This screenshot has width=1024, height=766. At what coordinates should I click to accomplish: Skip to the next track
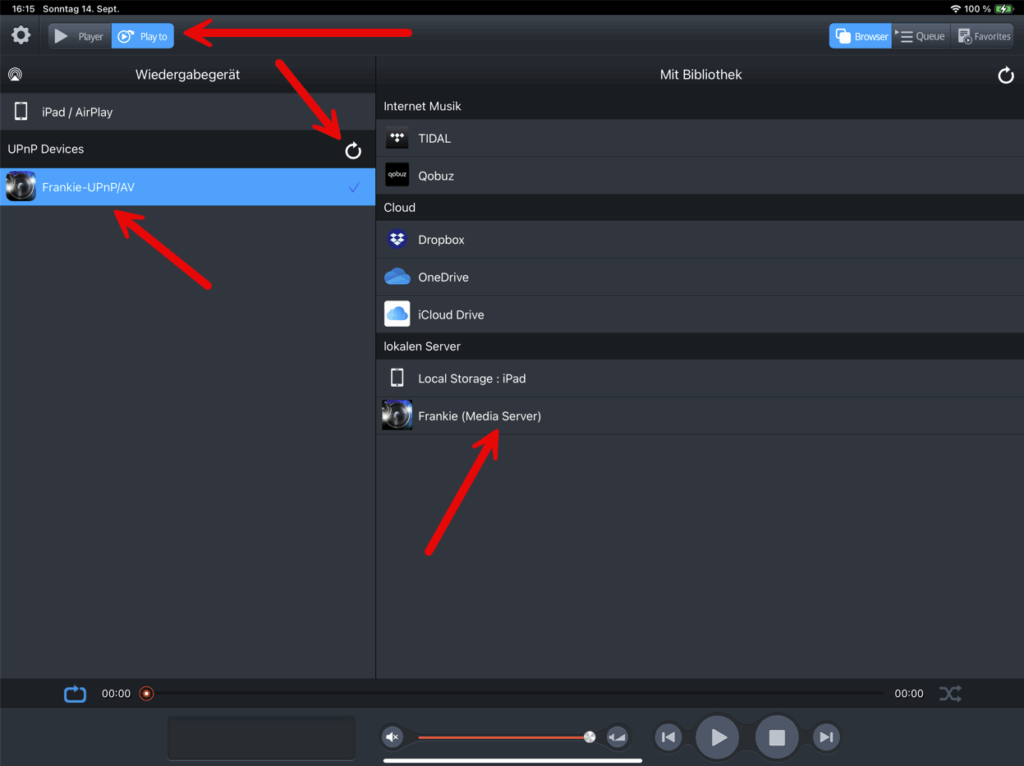tap(825, 738)
